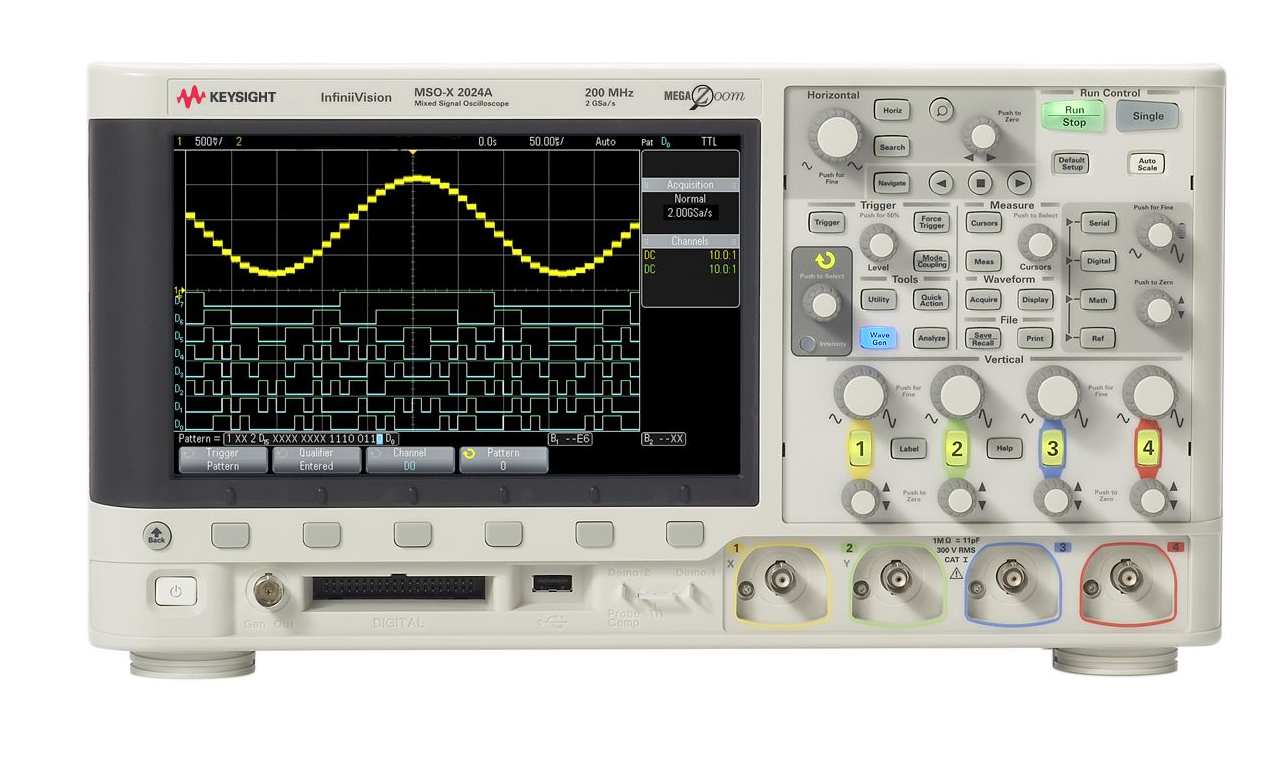Open the Trigger Pattern softkey menu

223,460
